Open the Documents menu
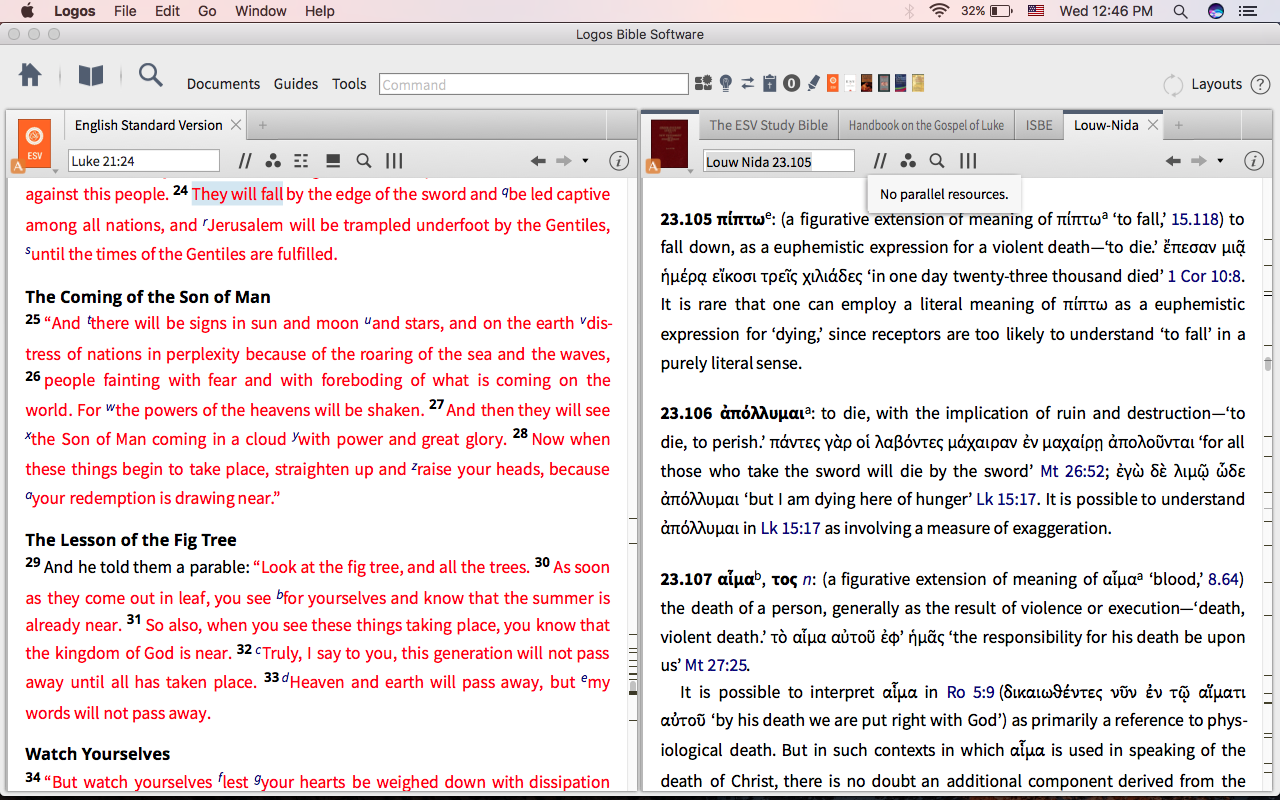1280x800 pixels. tap(223, 84)
